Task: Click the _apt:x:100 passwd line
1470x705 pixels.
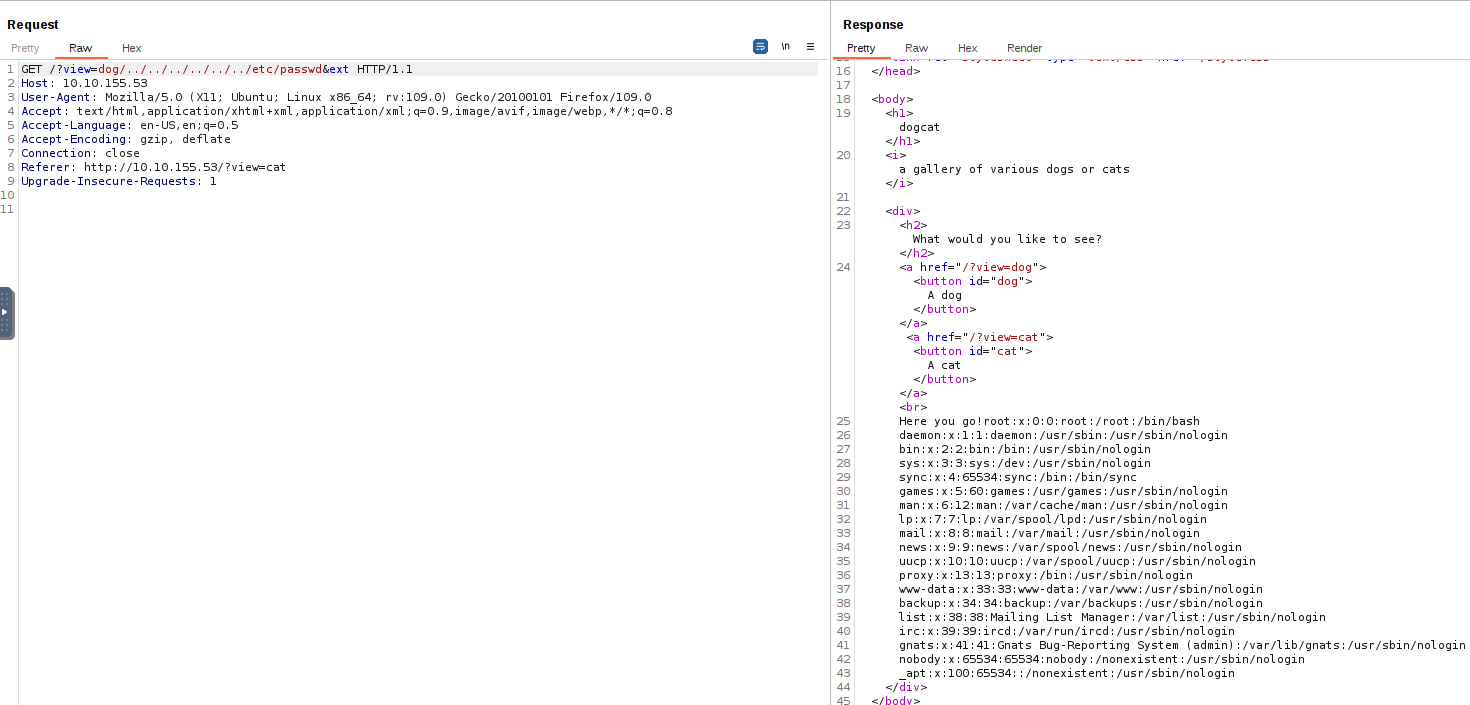Action: pos(1067,673)
